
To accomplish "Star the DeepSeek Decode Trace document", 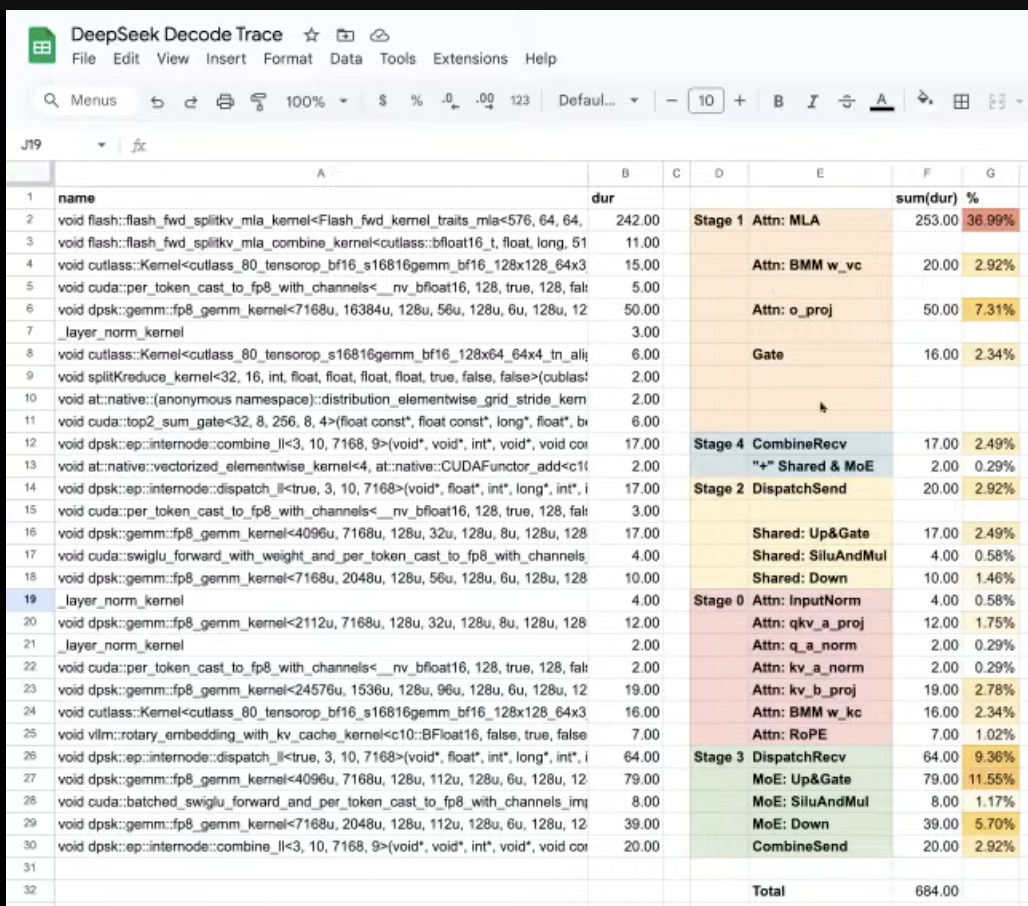I will pos(311,35).
